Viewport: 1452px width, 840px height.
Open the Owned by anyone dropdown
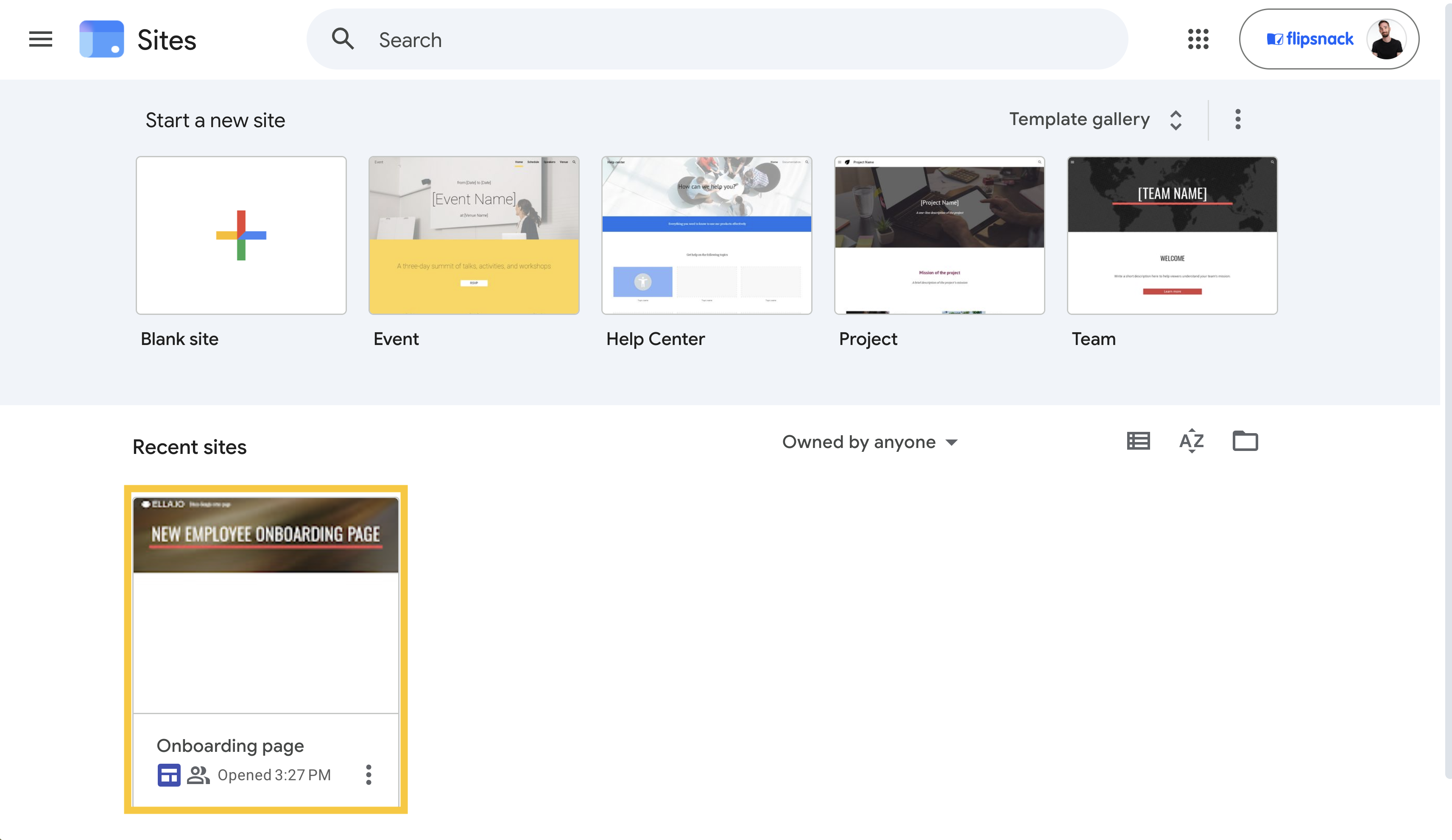(x=869, y=442)
